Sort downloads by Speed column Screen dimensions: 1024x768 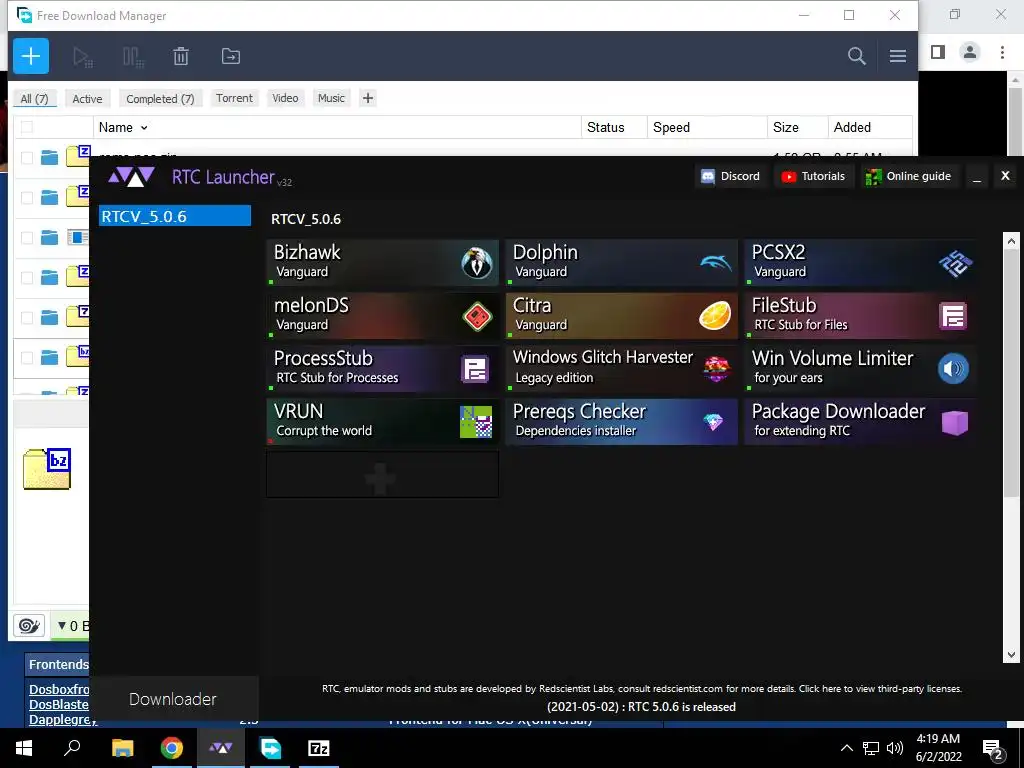pyautogui.click(x=671, y=127)
